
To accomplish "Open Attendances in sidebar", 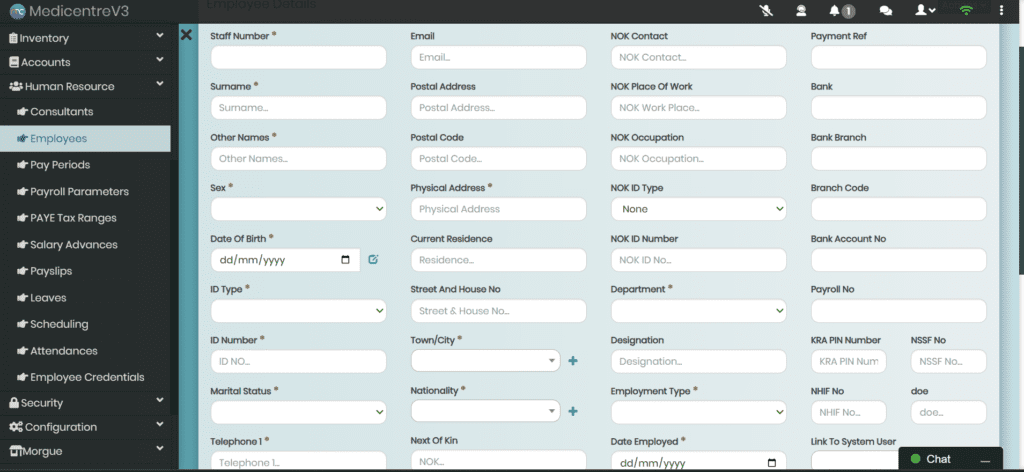I will 85,351.
